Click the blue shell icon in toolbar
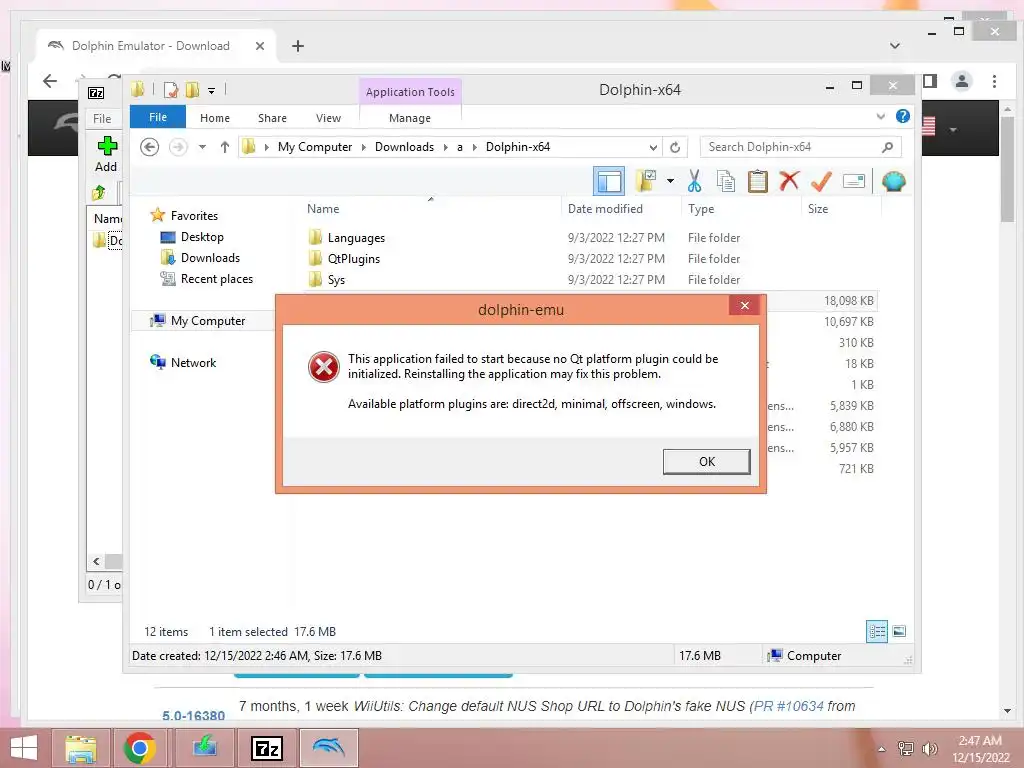Image resolution: width=1024 pixels, height=768 pixels. point(893,181)
